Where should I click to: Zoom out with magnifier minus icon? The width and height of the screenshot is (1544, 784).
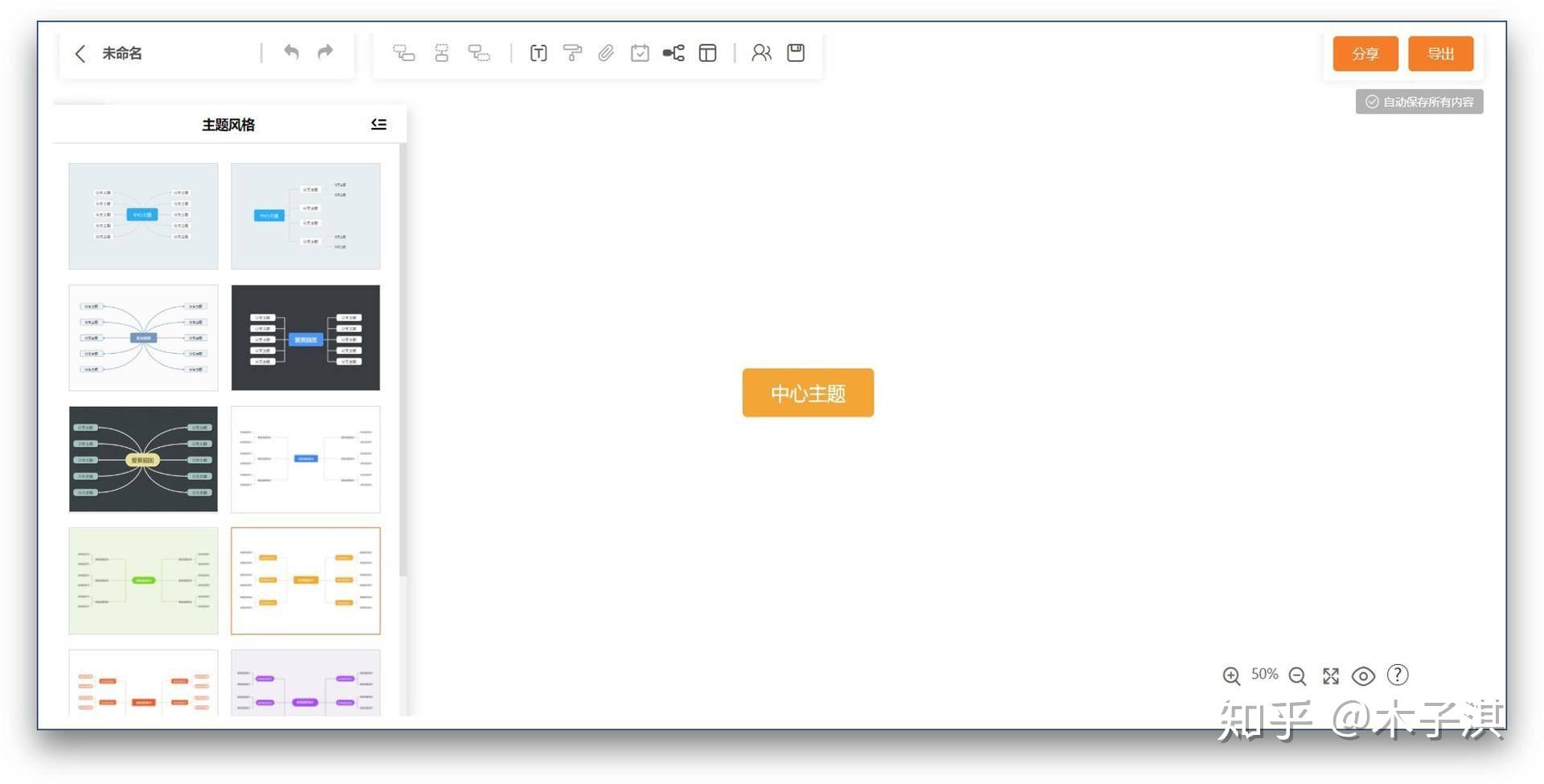click(x=1297, y=675)
